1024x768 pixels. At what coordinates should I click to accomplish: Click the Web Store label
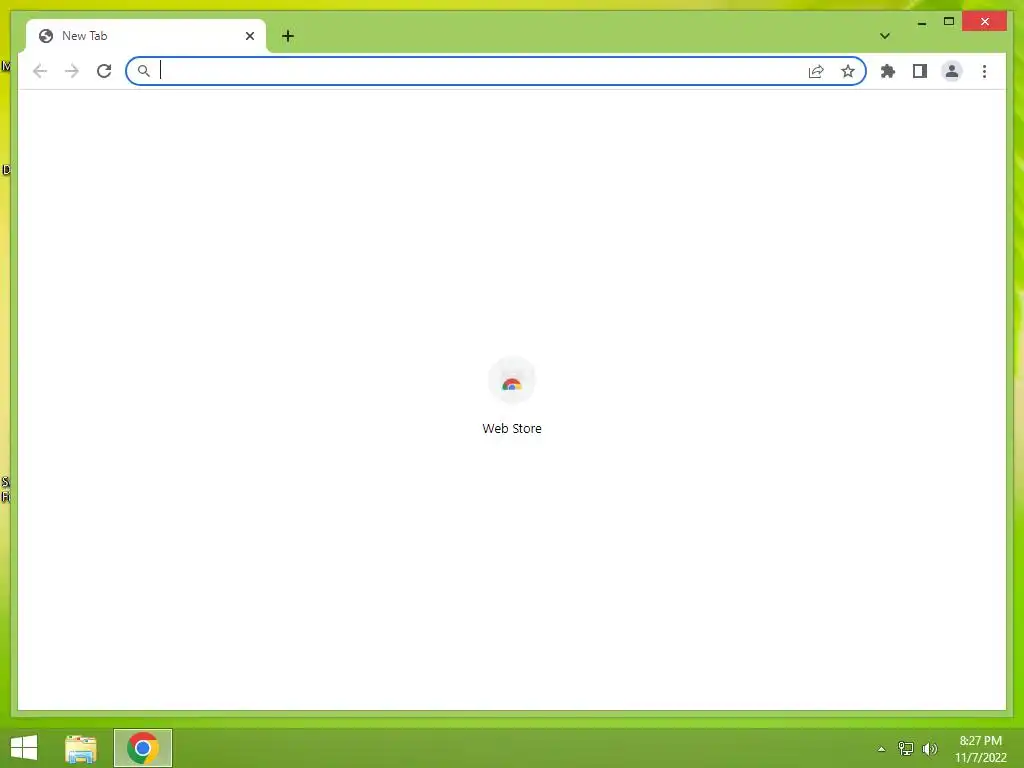(x=512, y=428)
